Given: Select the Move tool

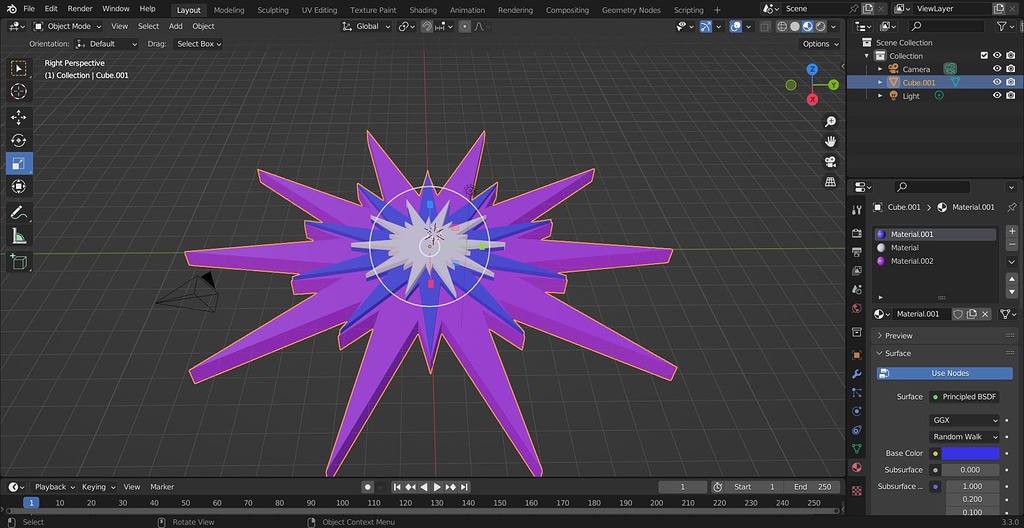Looking at the screenshot, I should tap(19, 118).
